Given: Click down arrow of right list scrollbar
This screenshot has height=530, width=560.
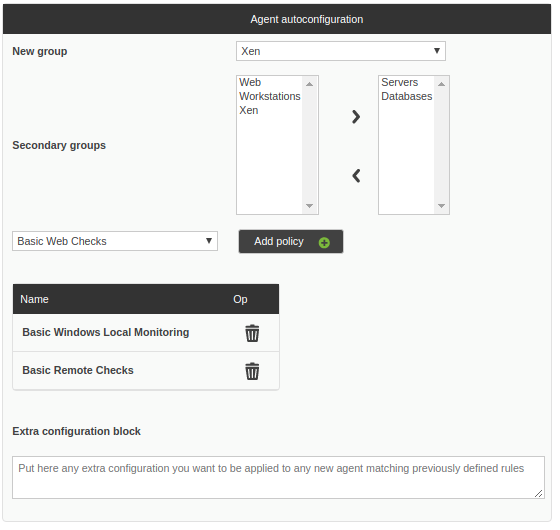Looking at the screenshot, I should click(441, 206).
